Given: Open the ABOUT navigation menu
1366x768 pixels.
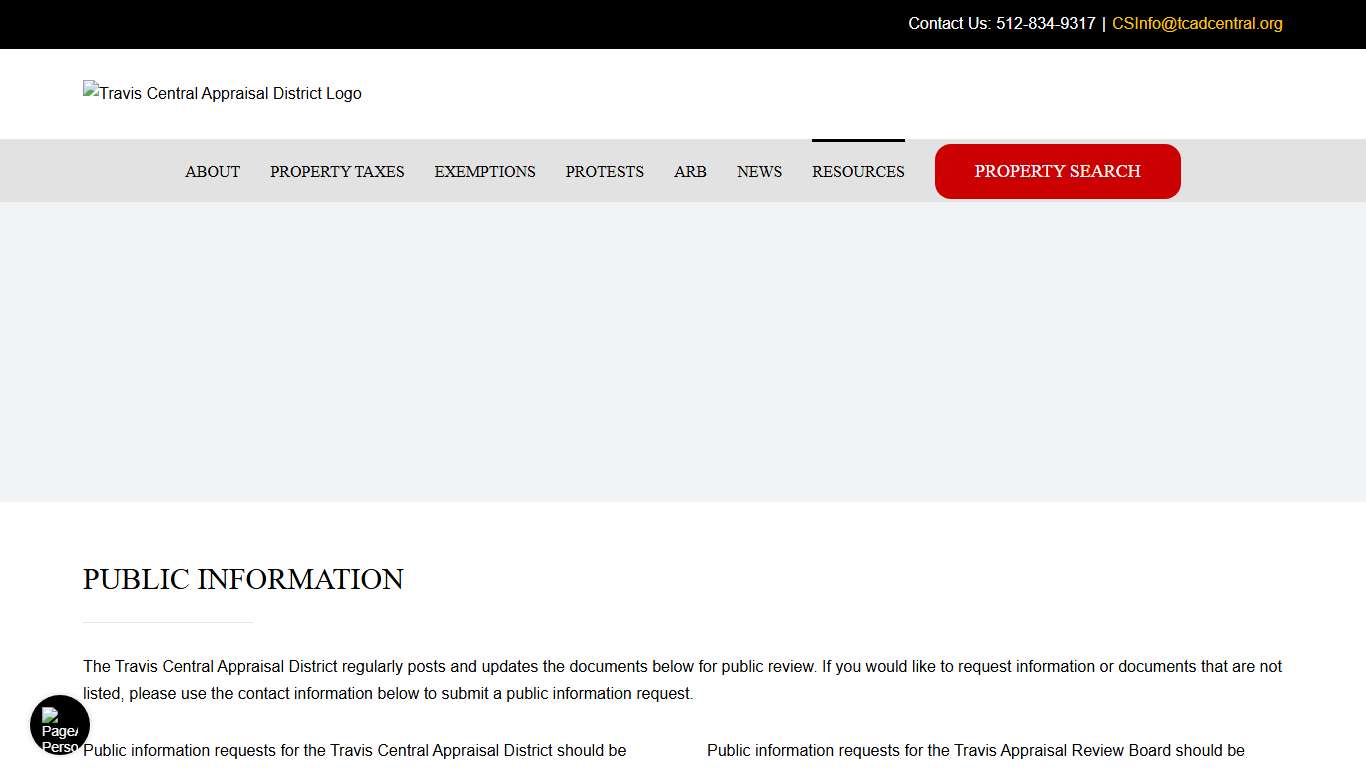Looking at the screenshot, I should click(x=212, y=171).
